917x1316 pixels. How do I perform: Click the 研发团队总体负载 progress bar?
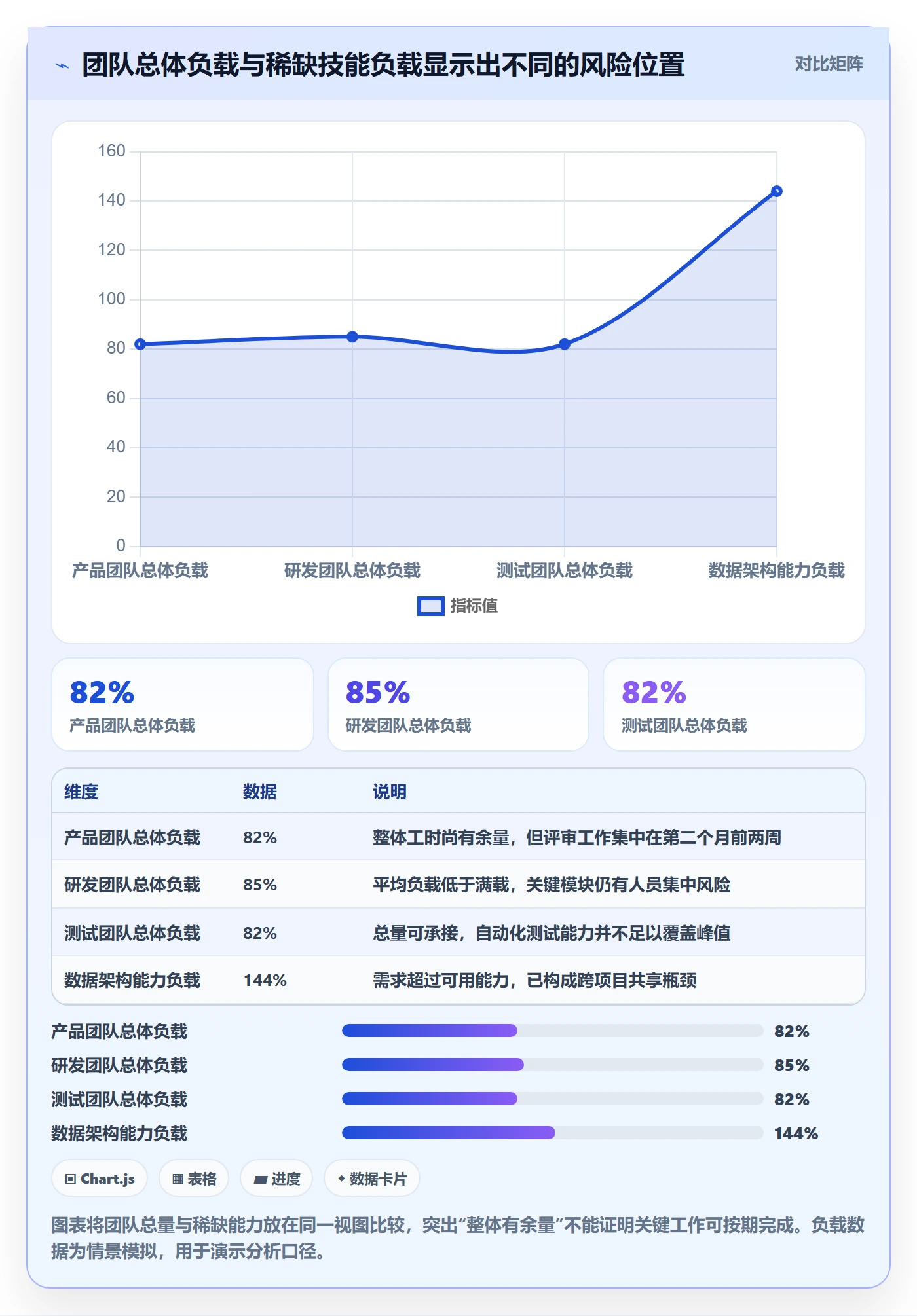coord(552,1065)
